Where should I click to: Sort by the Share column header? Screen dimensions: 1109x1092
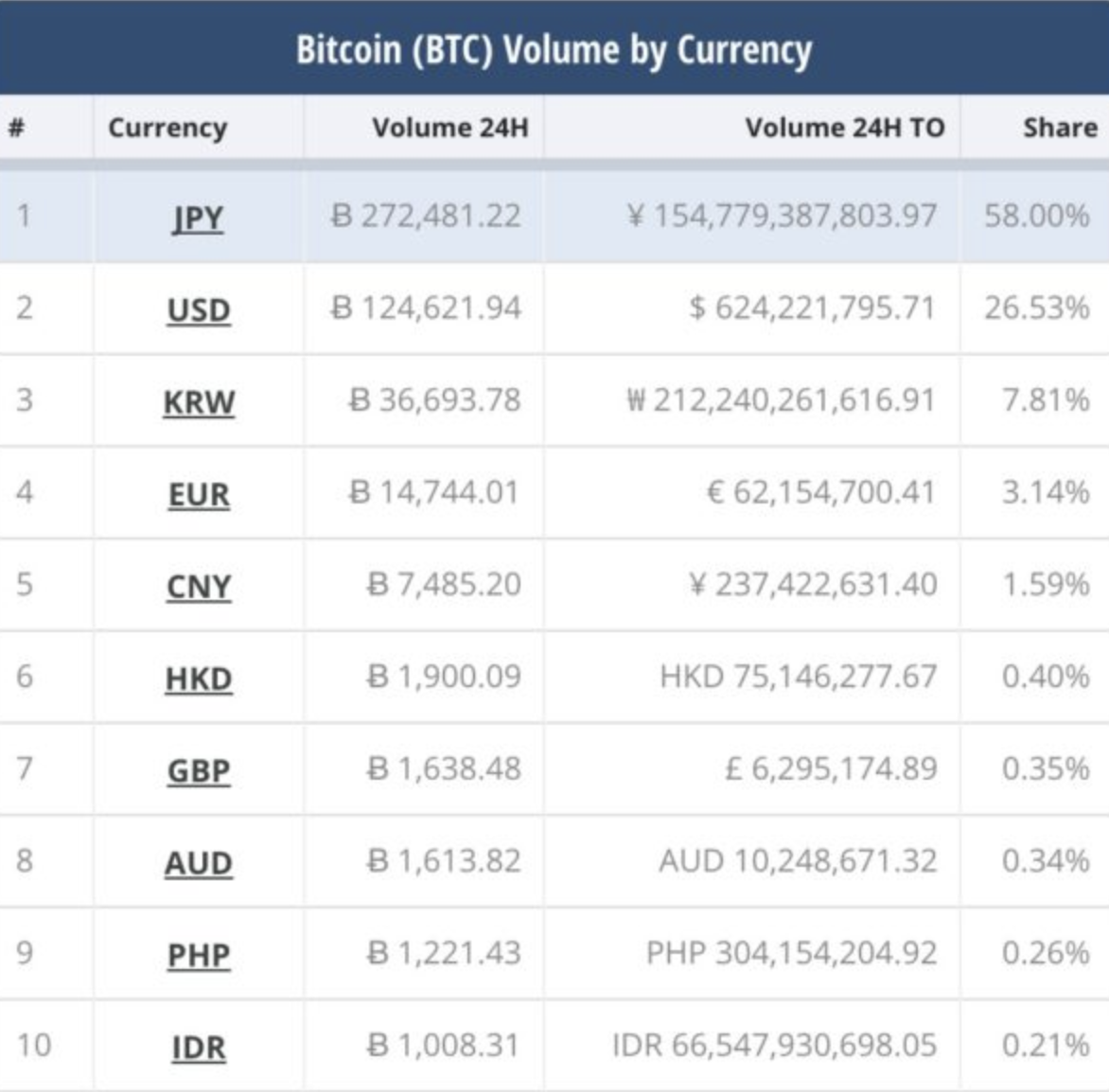[x=1060, y=128]
